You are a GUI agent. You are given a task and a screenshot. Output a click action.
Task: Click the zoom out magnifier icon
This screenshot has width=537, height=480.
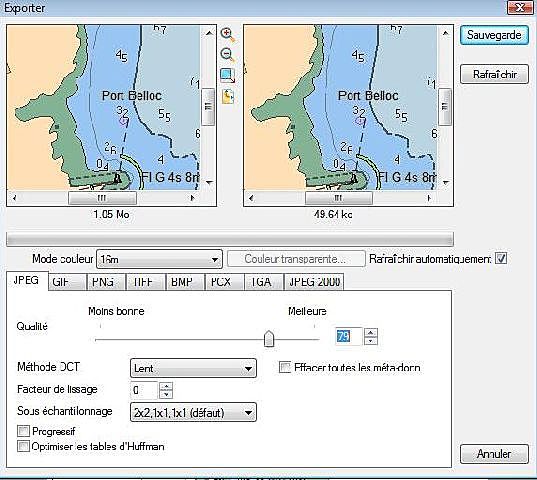pyautogui.click(x=227, y=55)
